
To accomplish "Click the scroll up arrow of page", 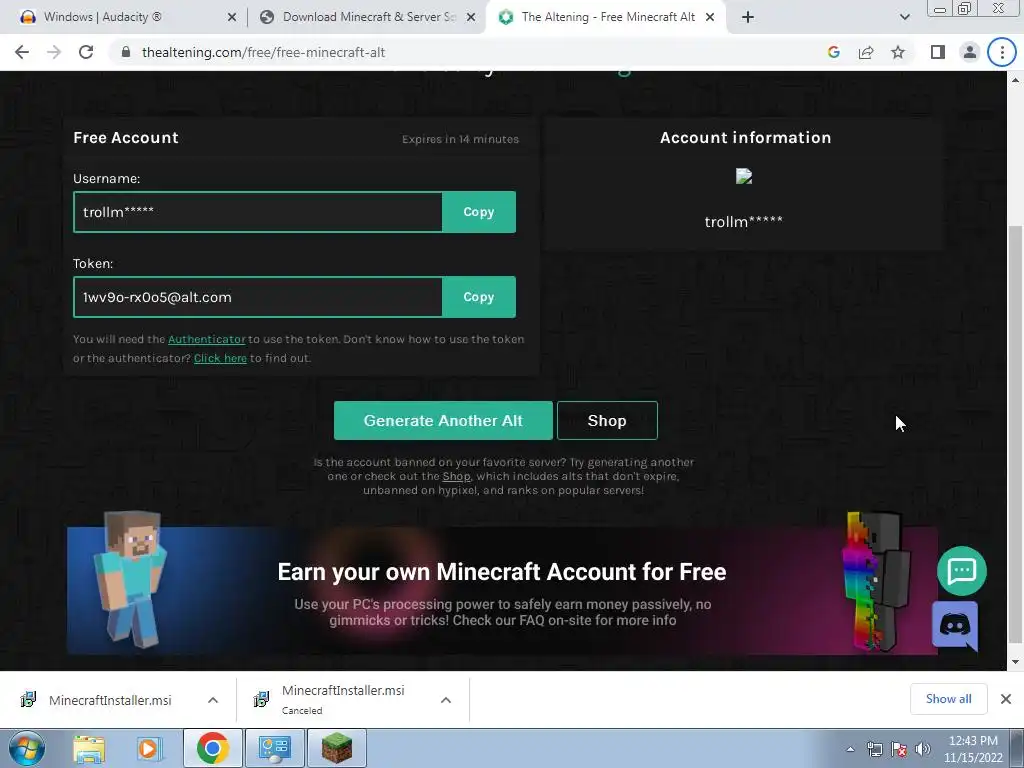I will [x=1015, y=80].
